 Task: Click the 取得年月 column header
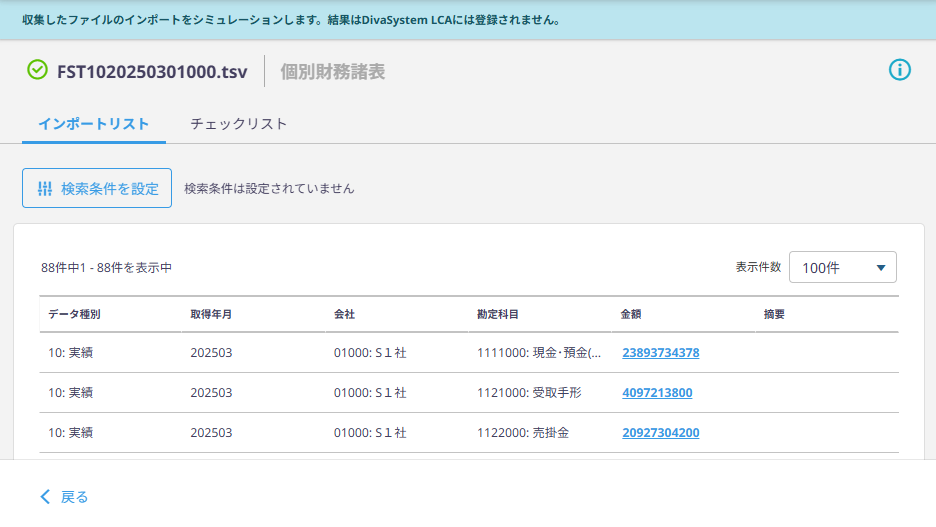(x=211, y=315)
